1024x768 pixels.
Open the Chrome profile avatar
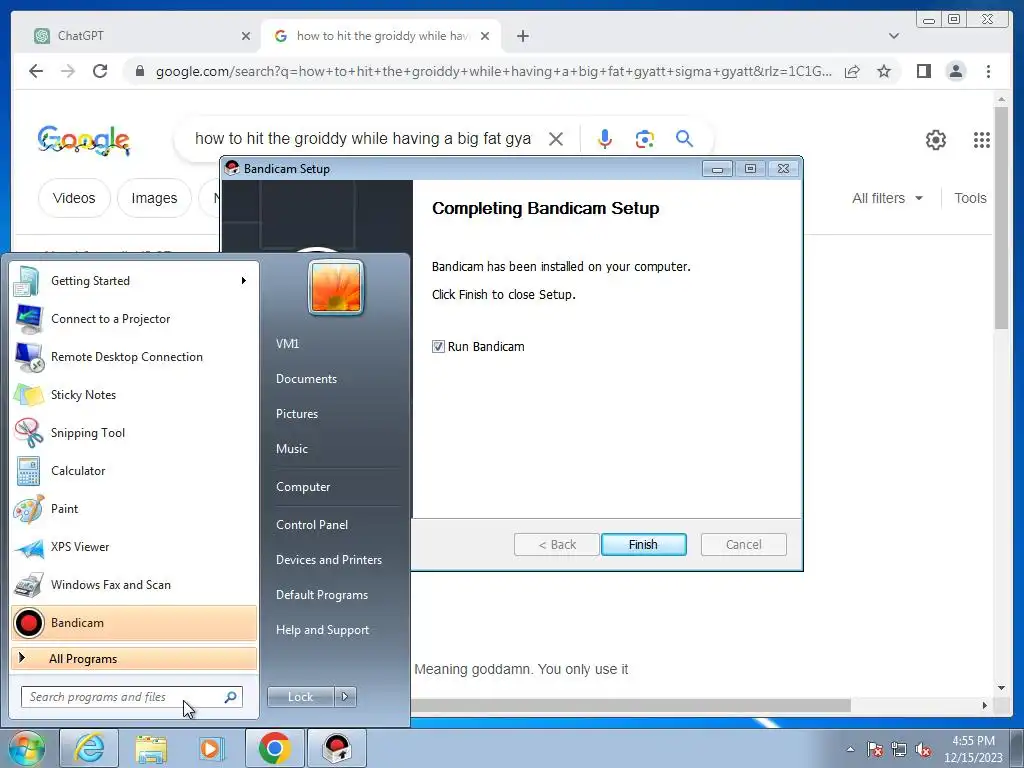pos(955,71)
